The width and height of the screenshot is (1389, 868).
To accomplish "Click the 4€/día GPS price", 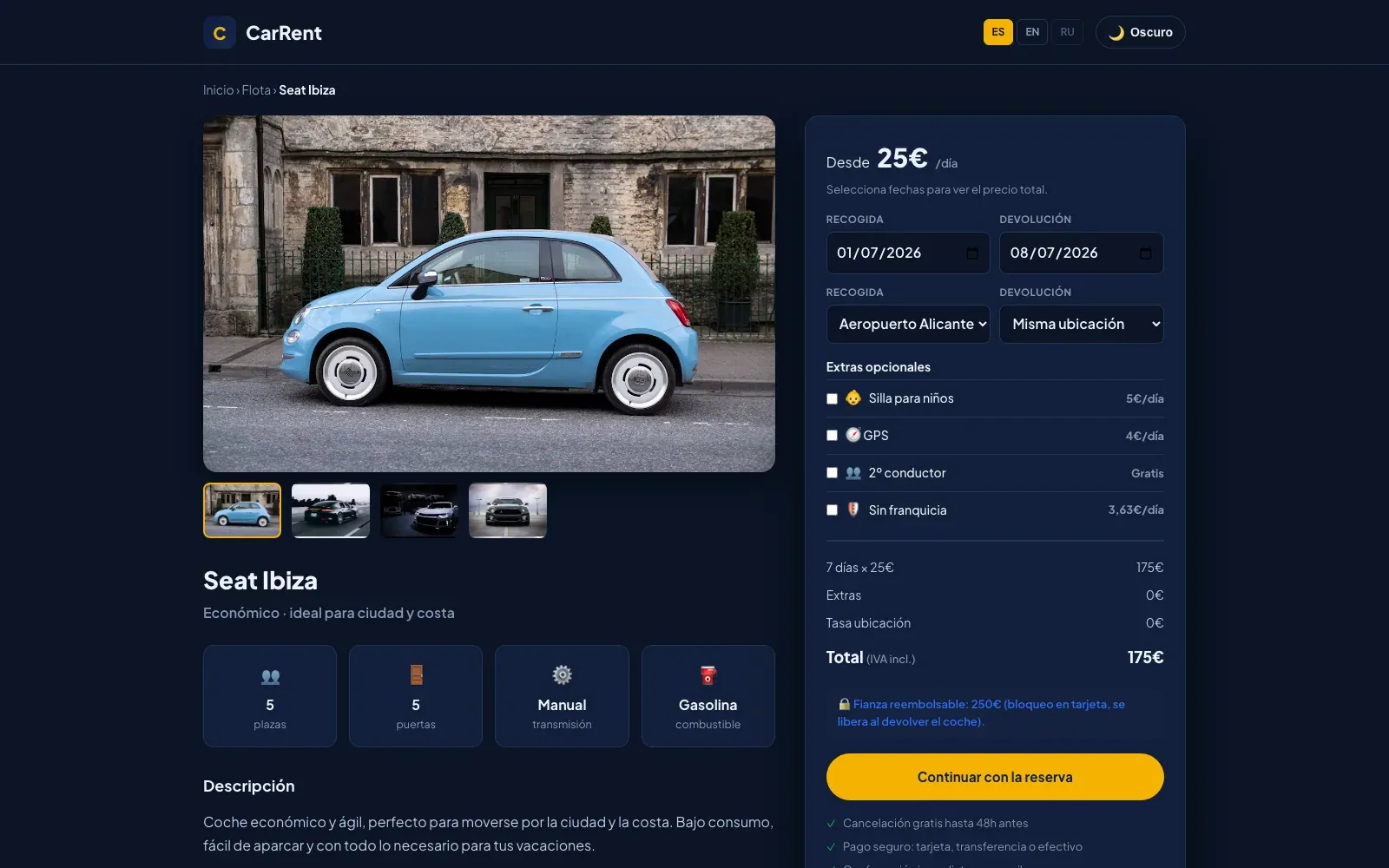I will tap(1144, 436).
